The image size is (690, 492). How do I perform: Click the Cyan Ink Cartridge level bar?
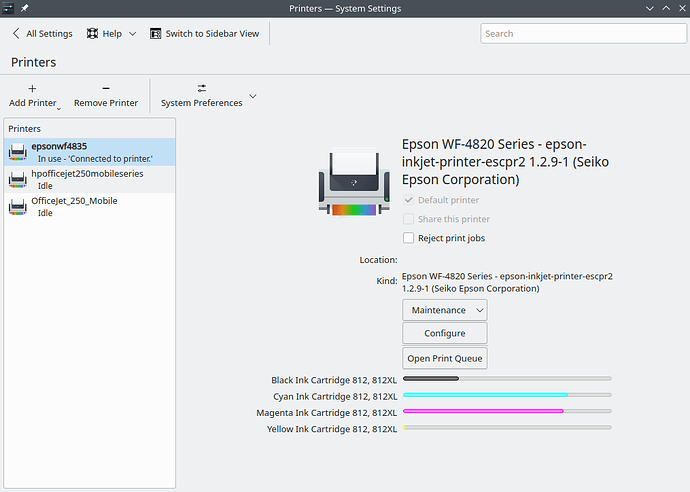pyautogui.click(x=506, y=395)
